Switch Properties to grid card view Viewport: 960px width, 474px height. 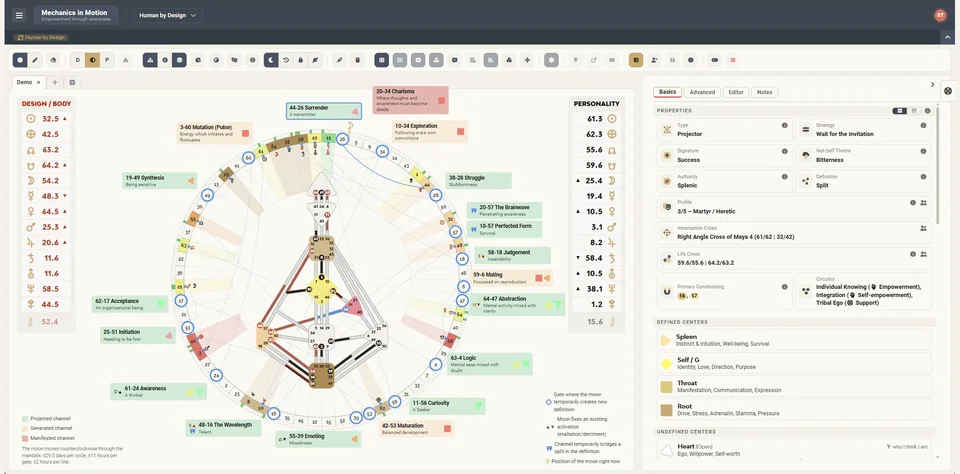[x=899, y=111]
